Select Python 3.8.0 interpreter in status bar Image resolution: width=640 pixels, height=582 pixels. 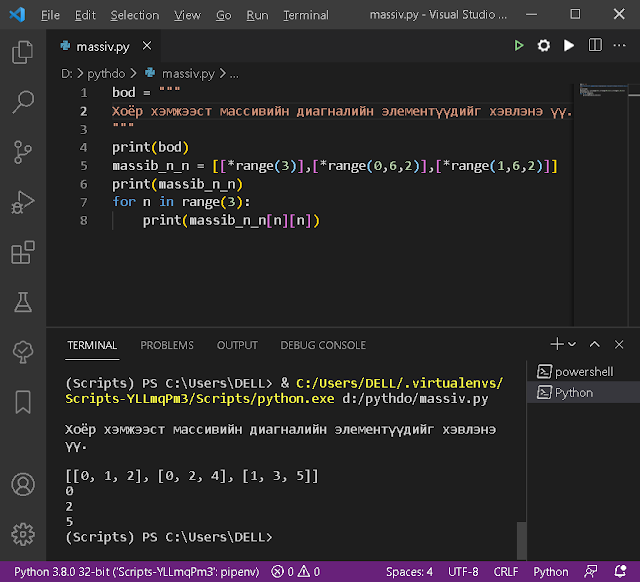coord(136,572)
